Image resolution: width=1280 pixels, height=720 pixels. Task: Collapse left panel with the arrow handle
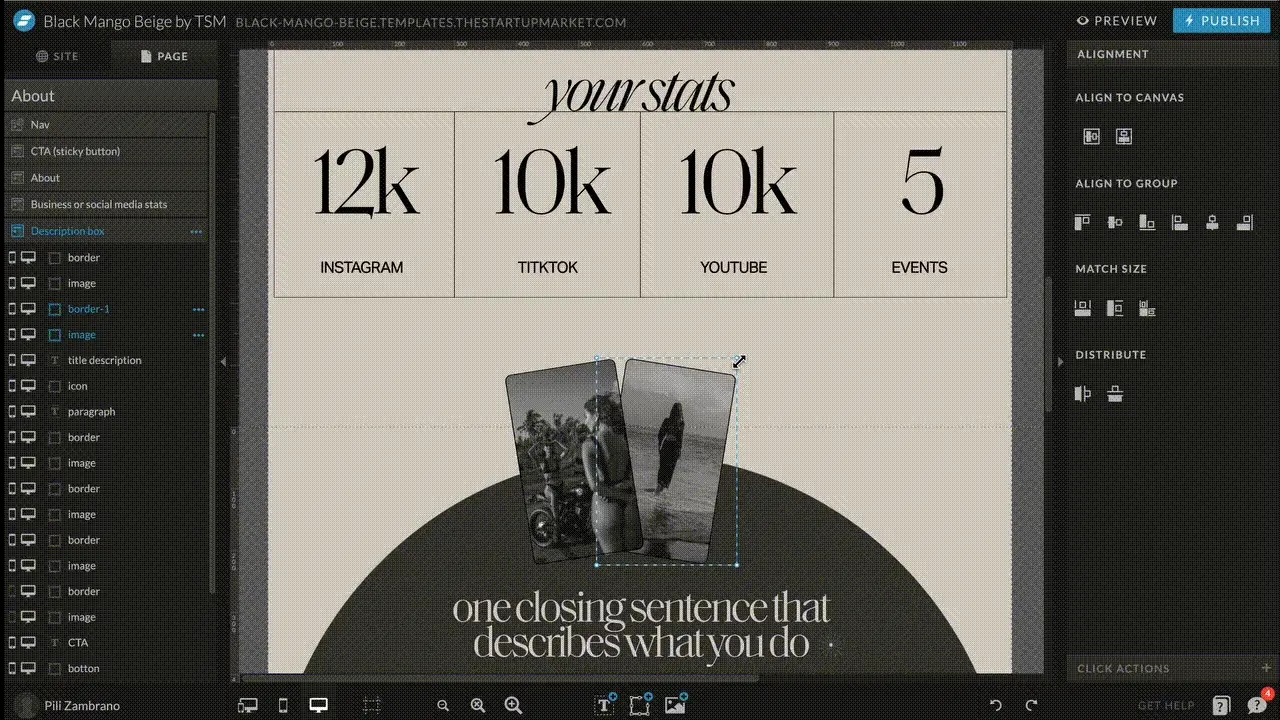pos(223,361)
